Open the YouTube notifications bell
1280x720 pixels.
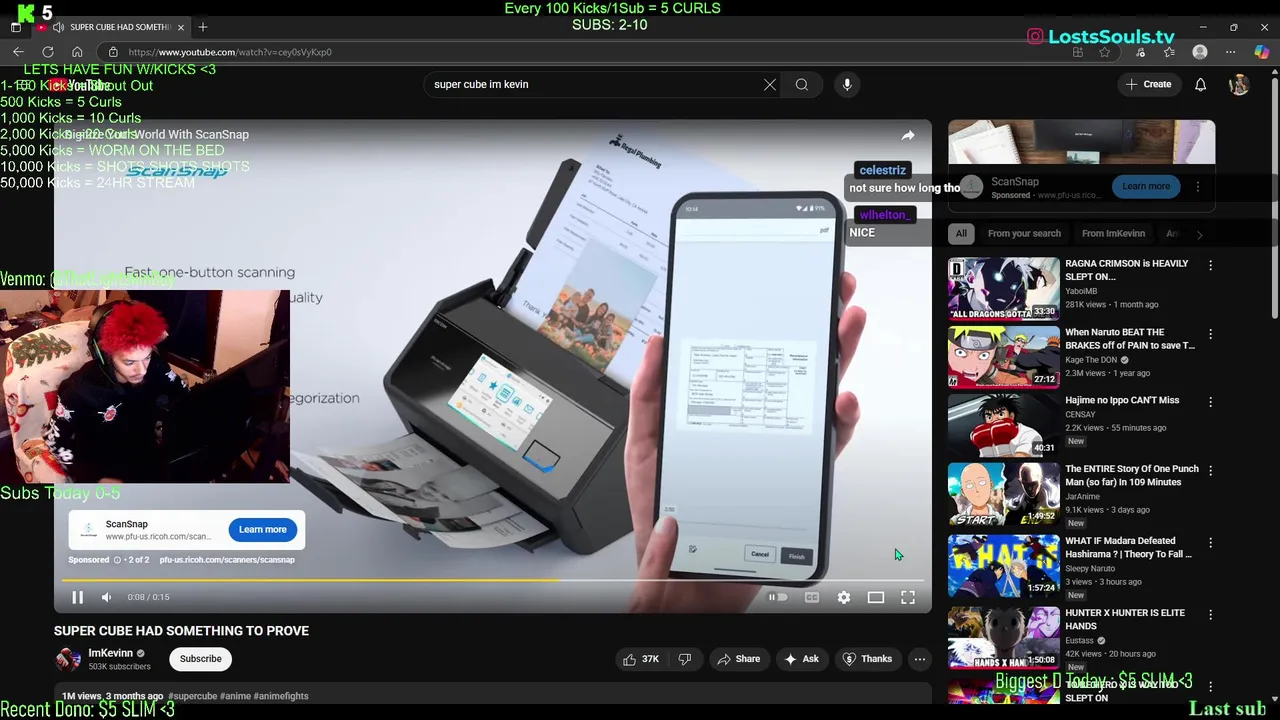click(x=1201, y=85)
